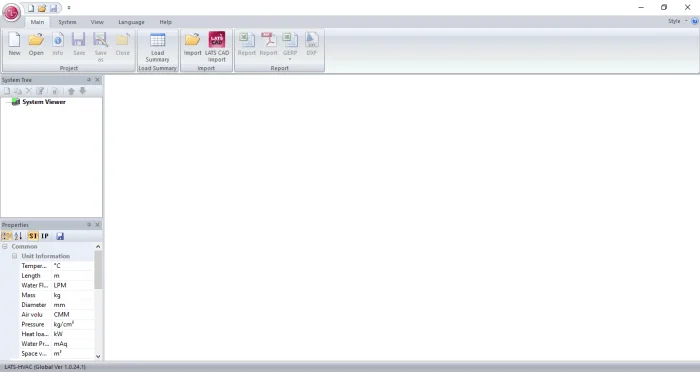Viewport: 700px width, 372px height.
Task: Click New document icon in quick access toolbar
Action: tap(31, 8)
